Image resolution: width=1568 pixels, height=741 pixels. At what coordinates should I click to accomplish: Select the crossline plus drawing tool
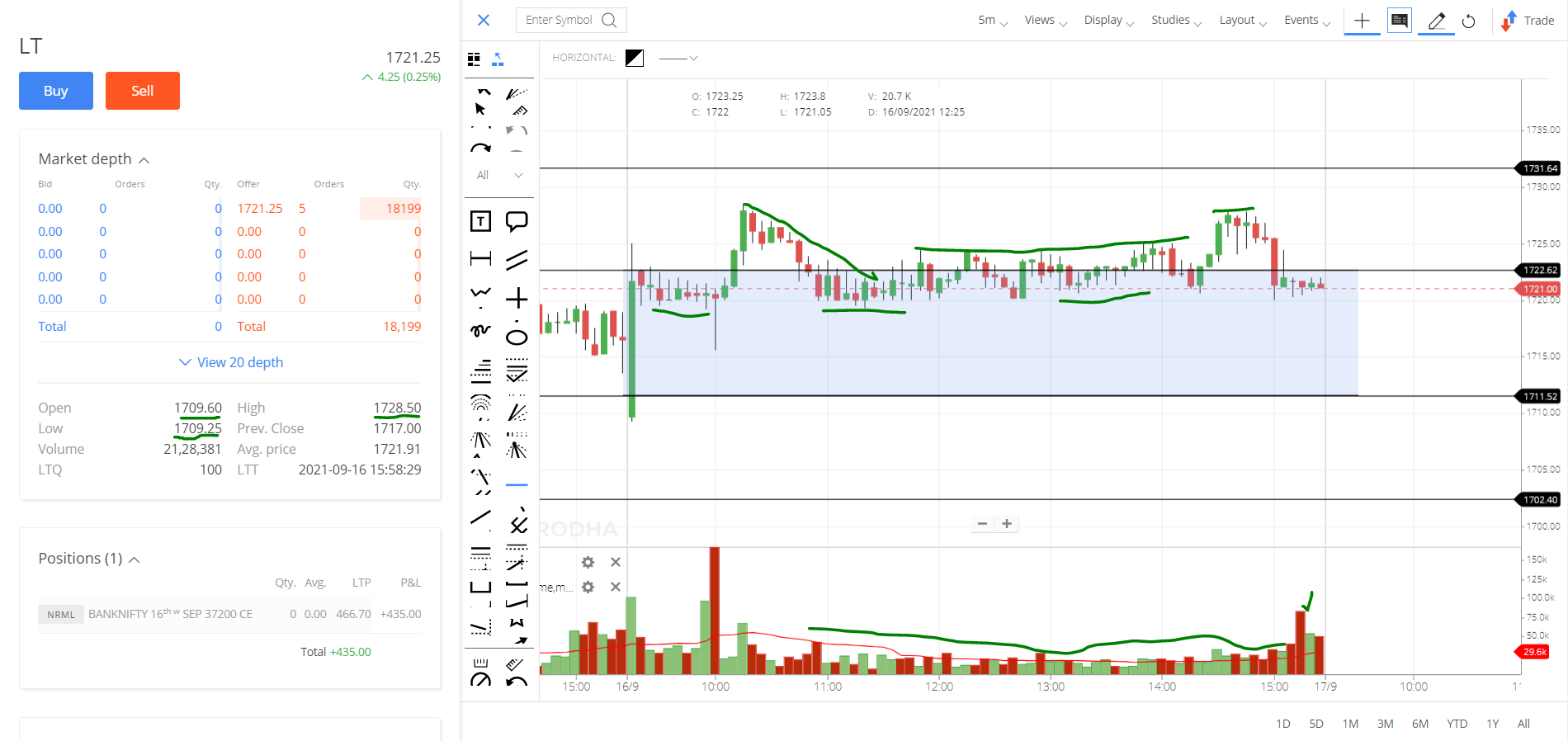click(517, 298)
